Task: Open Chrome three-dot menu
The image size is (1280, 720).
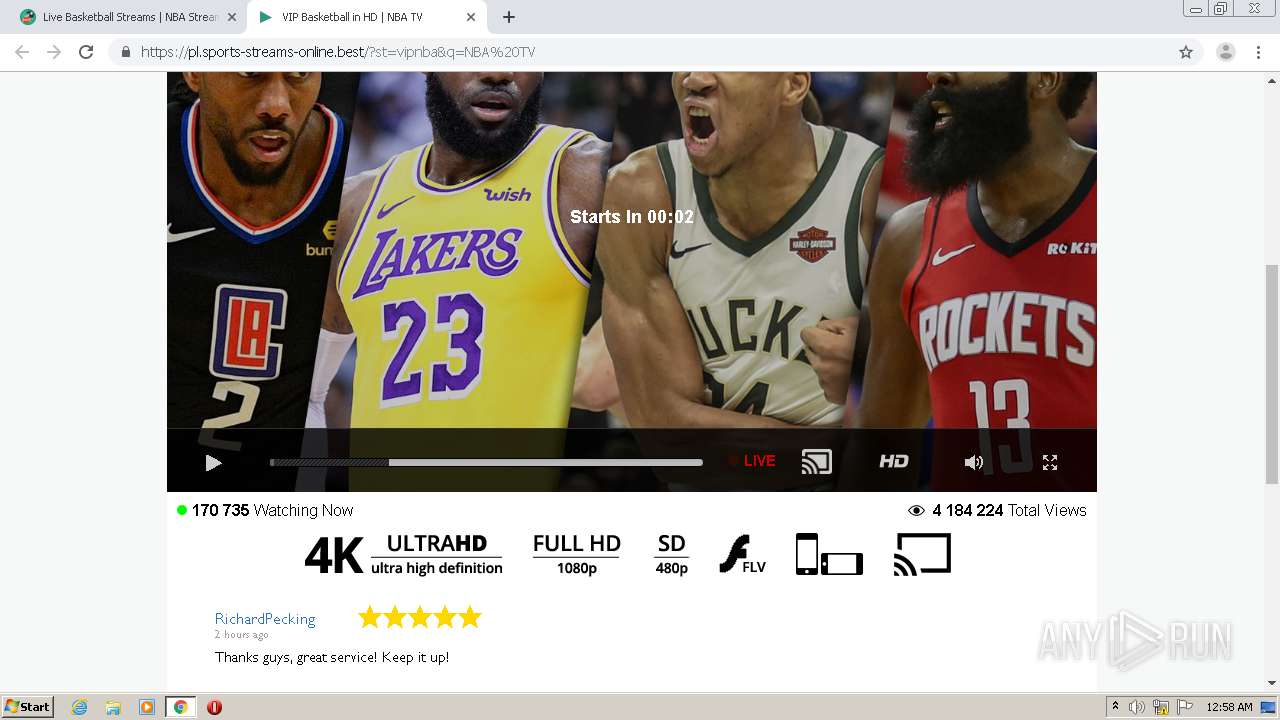Action: (x=1259, y=52)
